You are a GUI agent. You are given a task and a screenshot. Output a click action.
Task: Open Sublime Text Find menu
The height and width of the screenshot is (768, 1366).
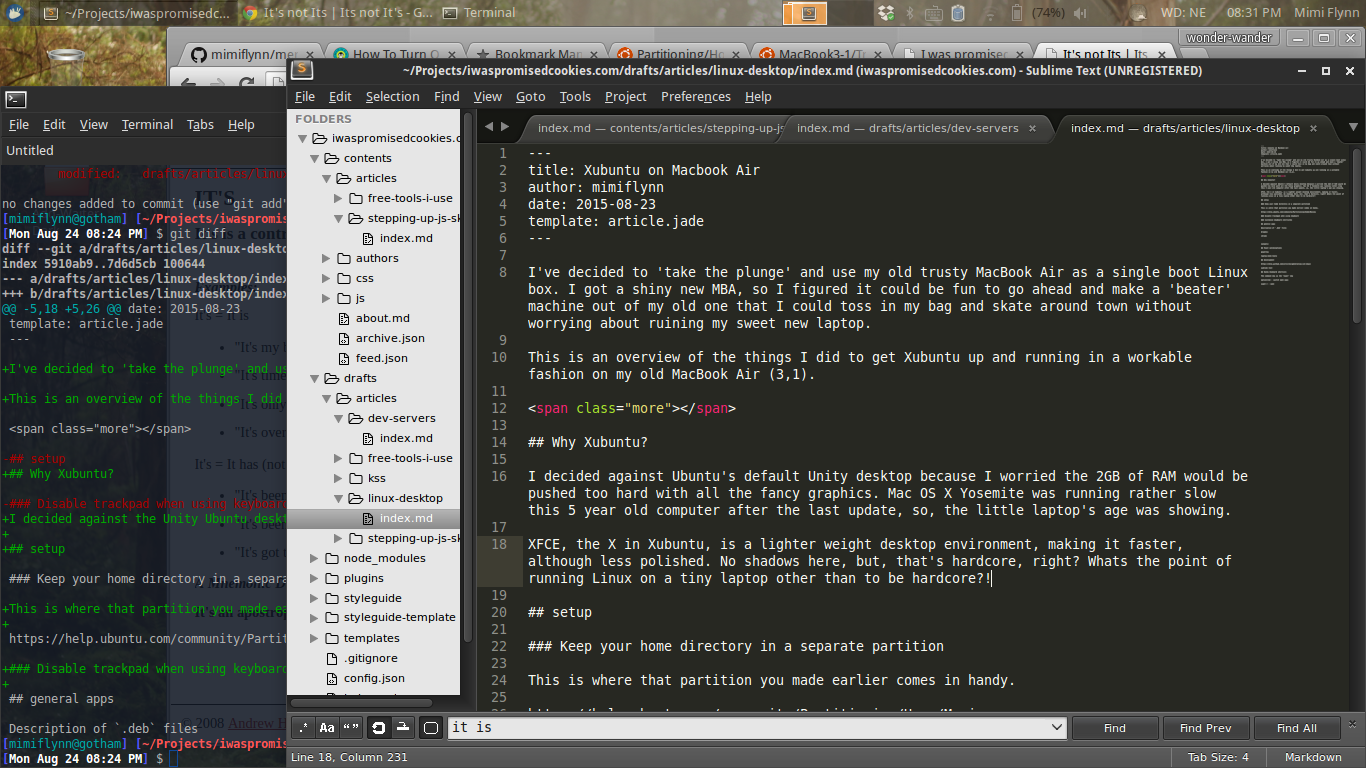point(447,97)
